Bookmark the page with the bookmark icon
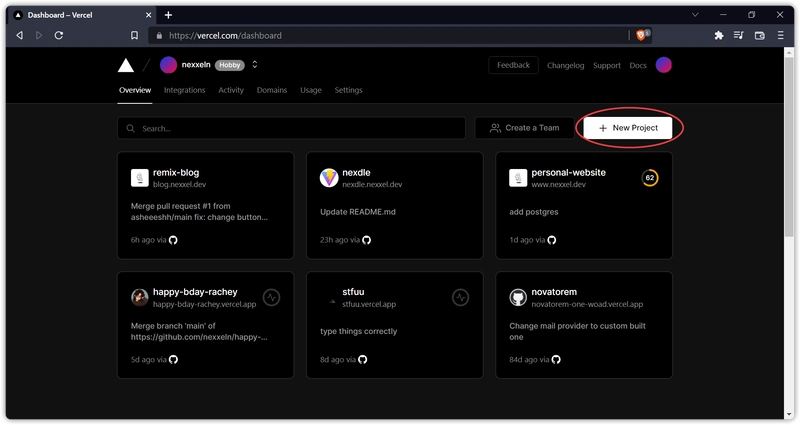The width and height of the screenshot is (800, 425). [134, 35]
